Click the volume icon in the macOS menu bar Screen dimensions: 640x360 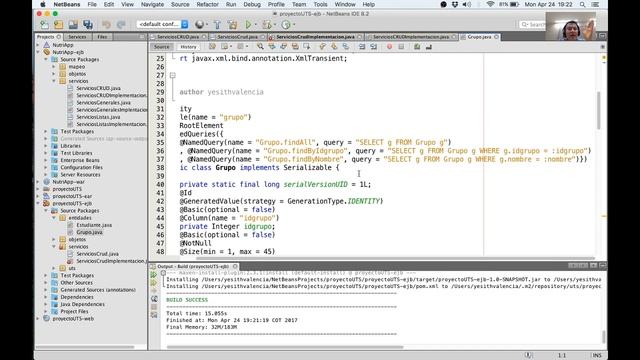point(467,4)
